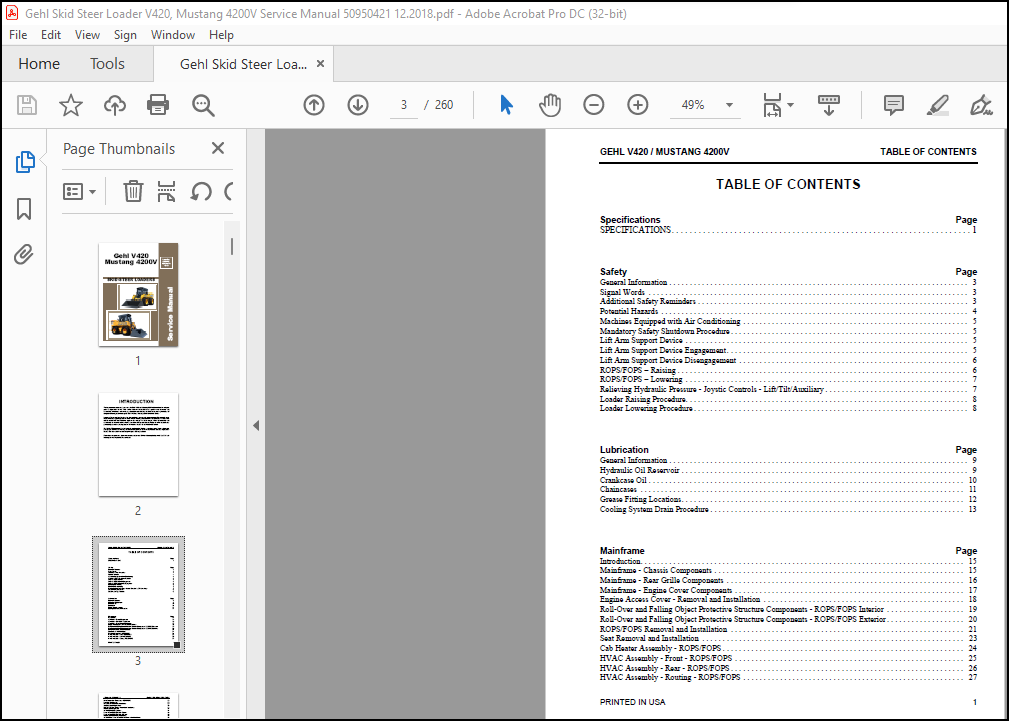Screen dimensions: 1009x721
Task: Collapse the navigation pane with left arrow
Action: (256, 426)
